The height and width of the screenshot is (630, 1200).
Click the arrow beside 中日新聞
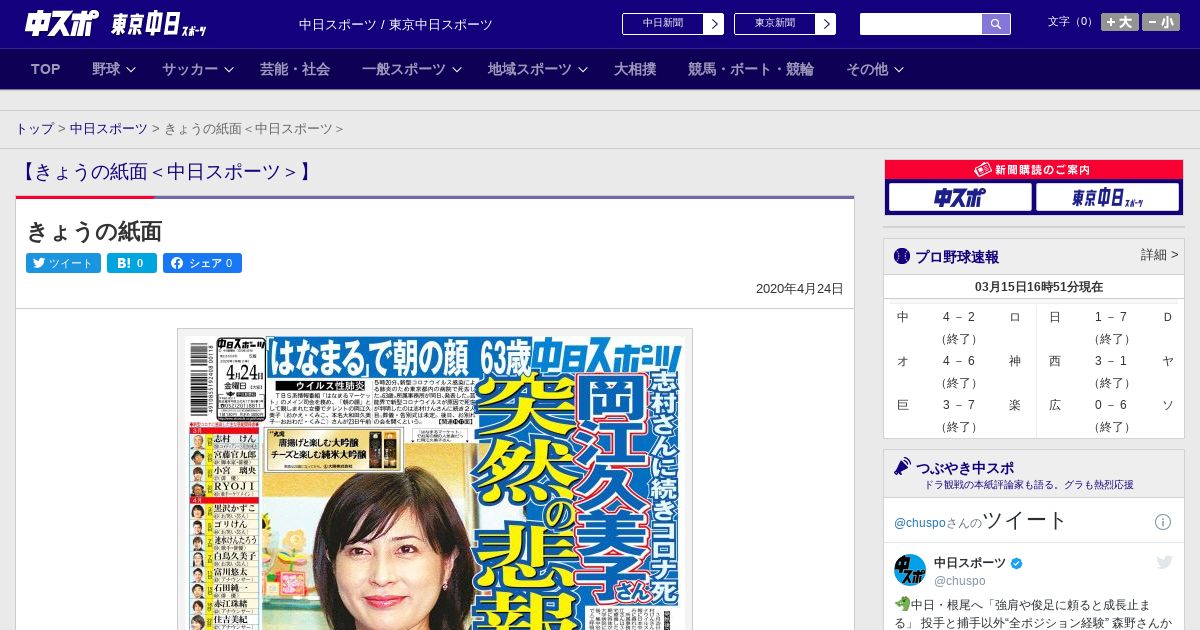point(714,24)
